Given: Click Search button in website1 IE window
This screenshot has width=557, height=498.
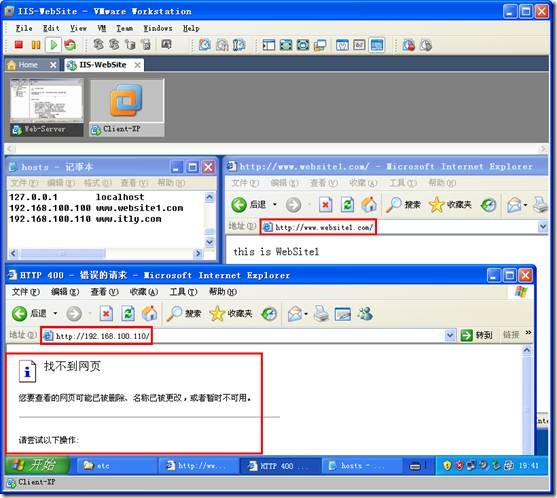Looking at the screenshot, I should pos(403,205).
